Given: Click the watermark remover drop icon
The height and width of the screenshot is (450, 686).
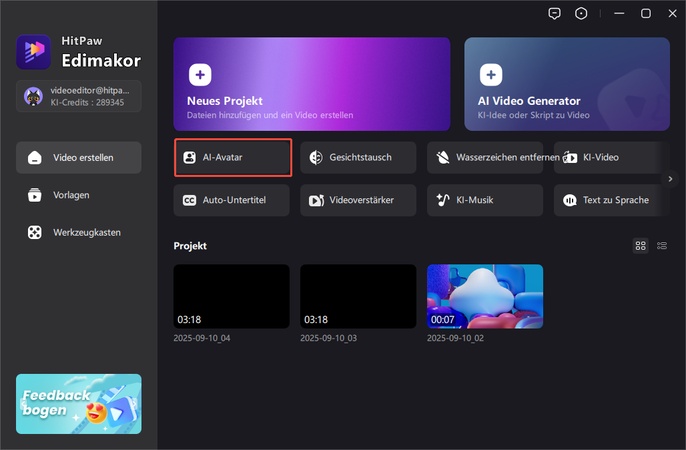Looking at the screenshot, I should [443, 157].
